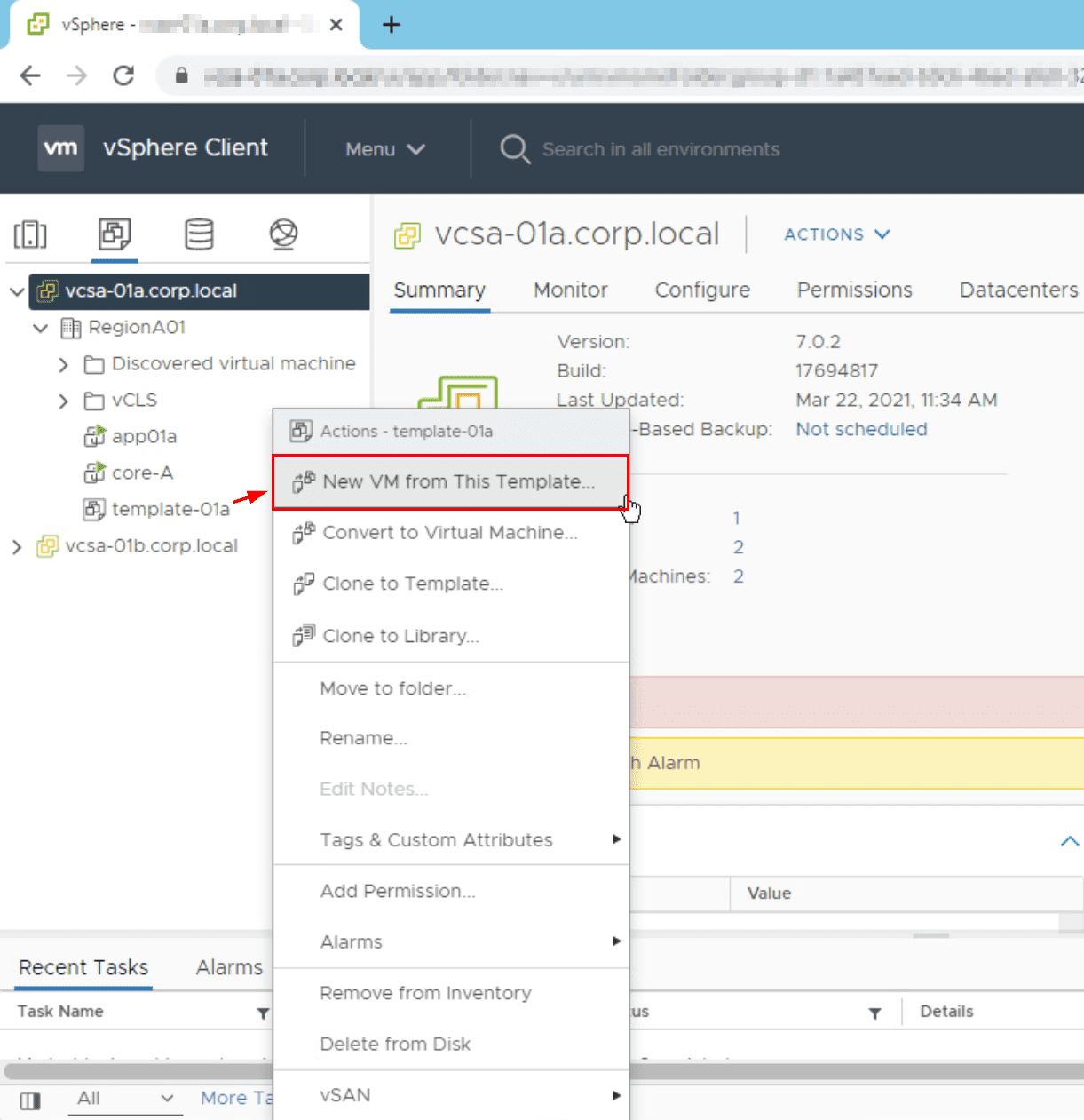Go back in browser history

(30, 75)
